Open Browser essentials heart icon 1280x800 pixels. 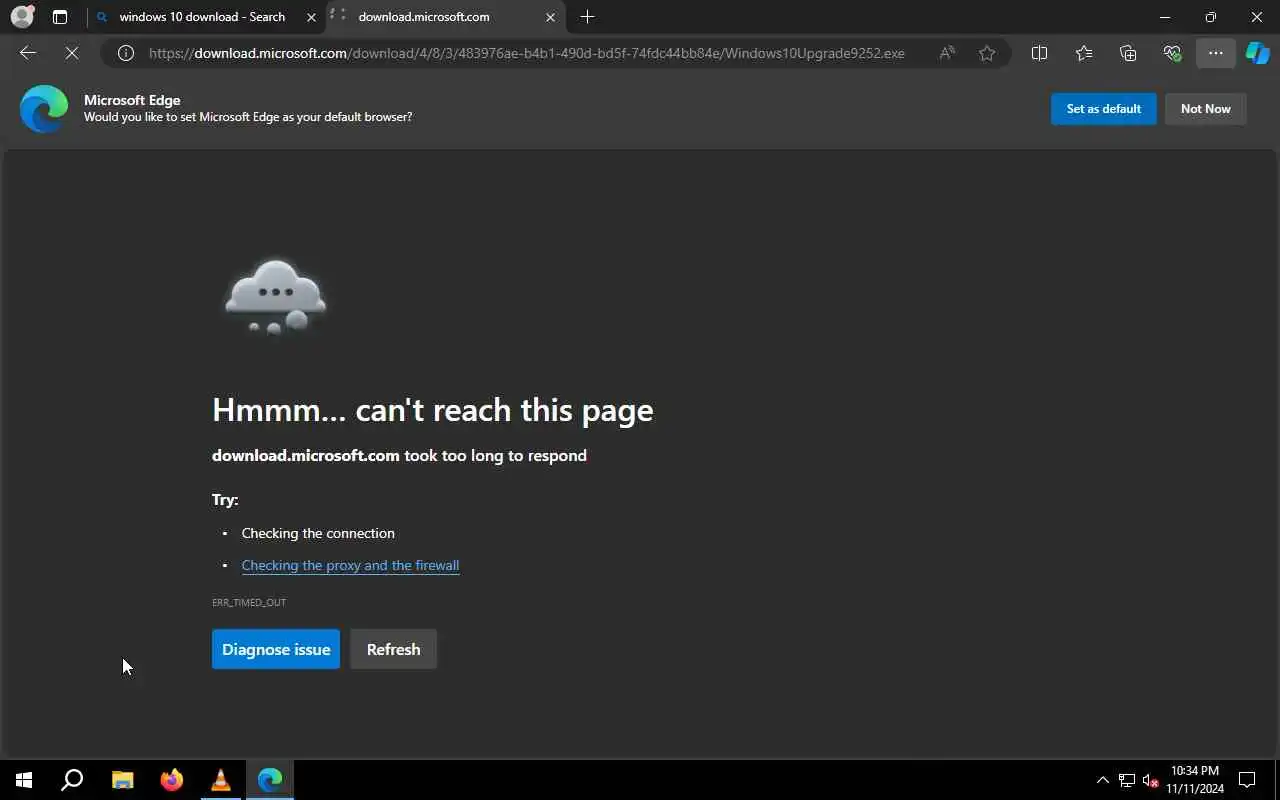(x=1172, y=53)
